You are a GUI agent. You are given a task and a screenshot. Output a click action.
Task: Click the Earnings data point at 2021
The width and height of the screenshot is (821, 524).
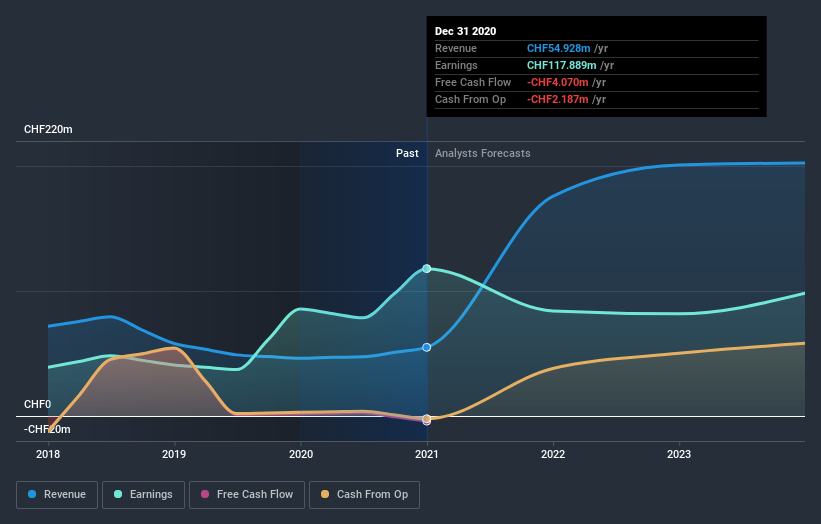tap(427, 269)
